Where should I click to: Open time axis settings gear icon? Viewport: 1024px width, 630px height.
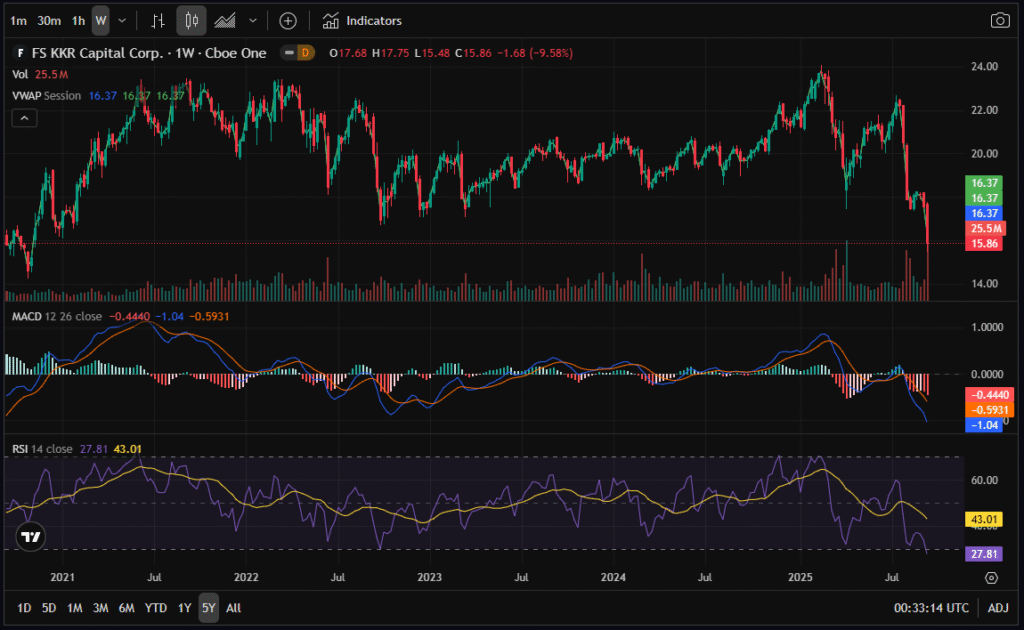pyautogui.click(x=991, y=578)
